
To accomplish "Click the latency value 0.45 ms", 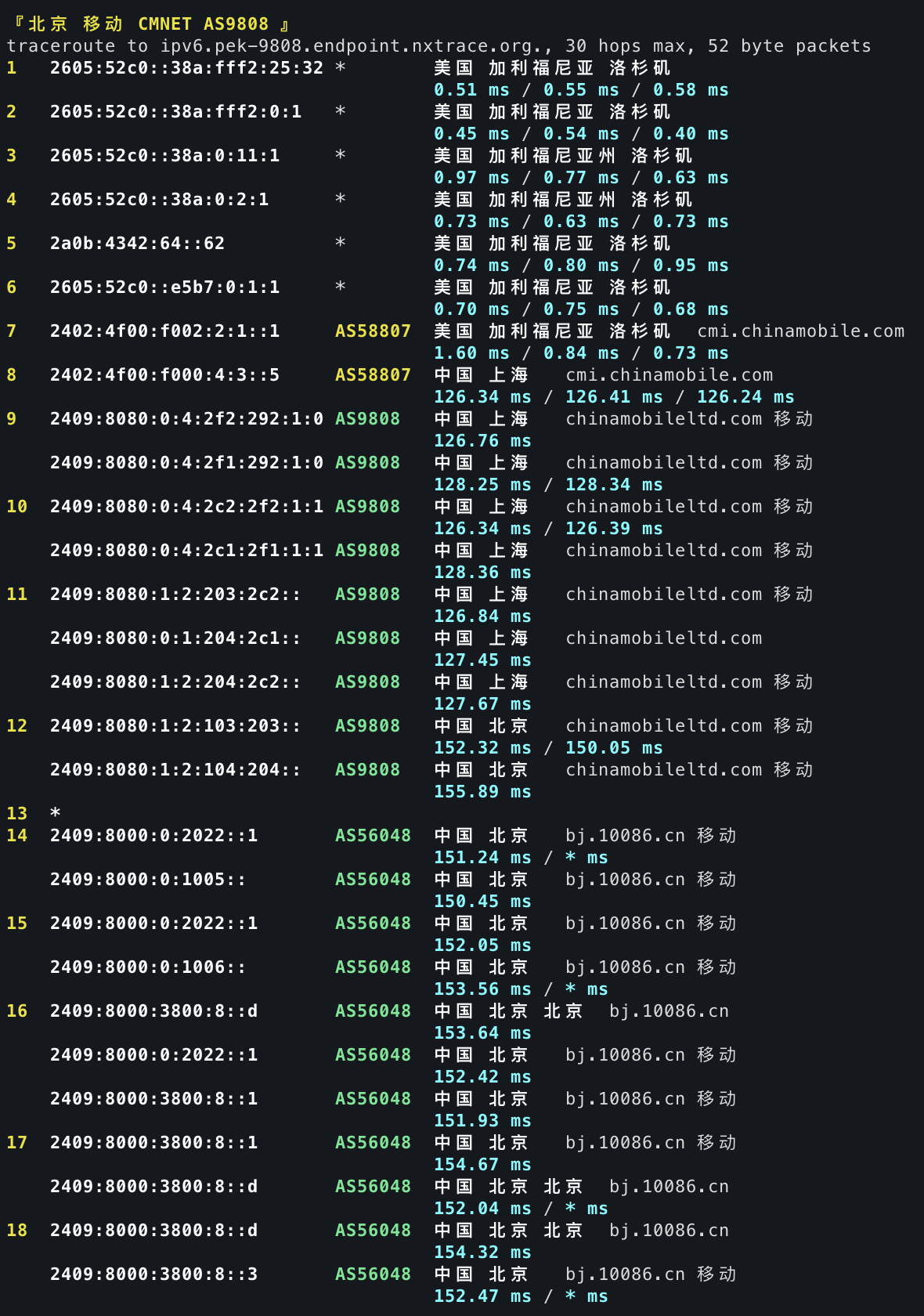I will pyautogui.click(x=471, y=134).
